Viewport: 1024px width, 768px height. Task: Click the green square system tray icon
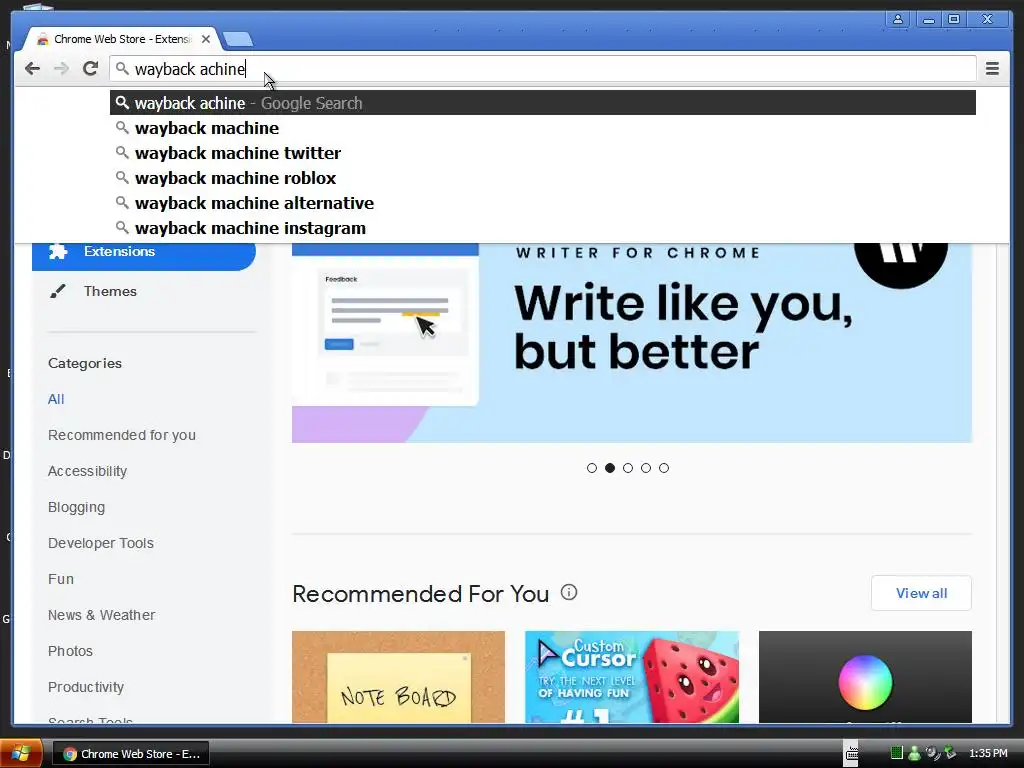(897, 753)
